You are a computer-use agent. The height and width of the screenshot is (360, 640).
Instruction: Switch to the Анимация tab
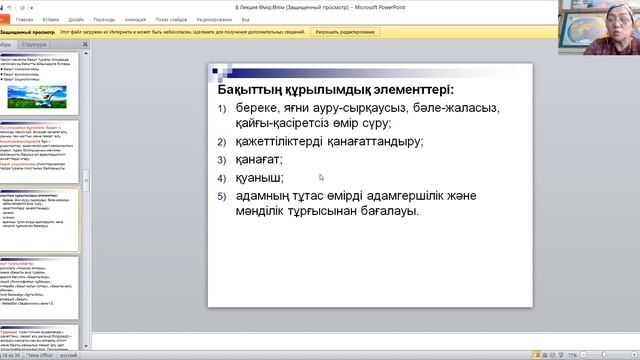[135, 20]
